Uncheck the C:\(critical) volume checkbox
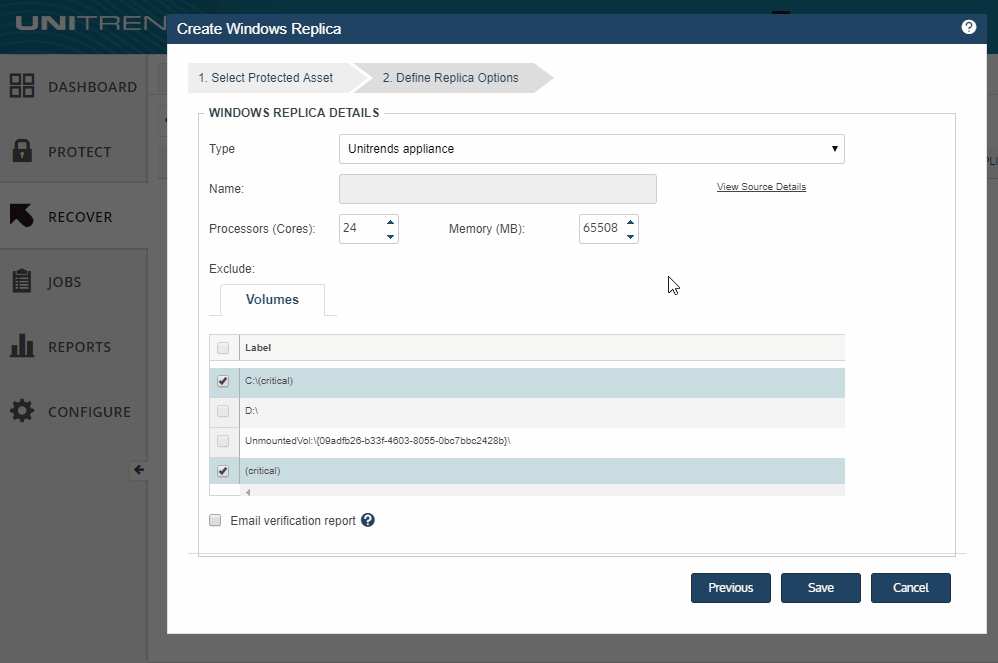This screenshot has height=663, width=998. 223,381
